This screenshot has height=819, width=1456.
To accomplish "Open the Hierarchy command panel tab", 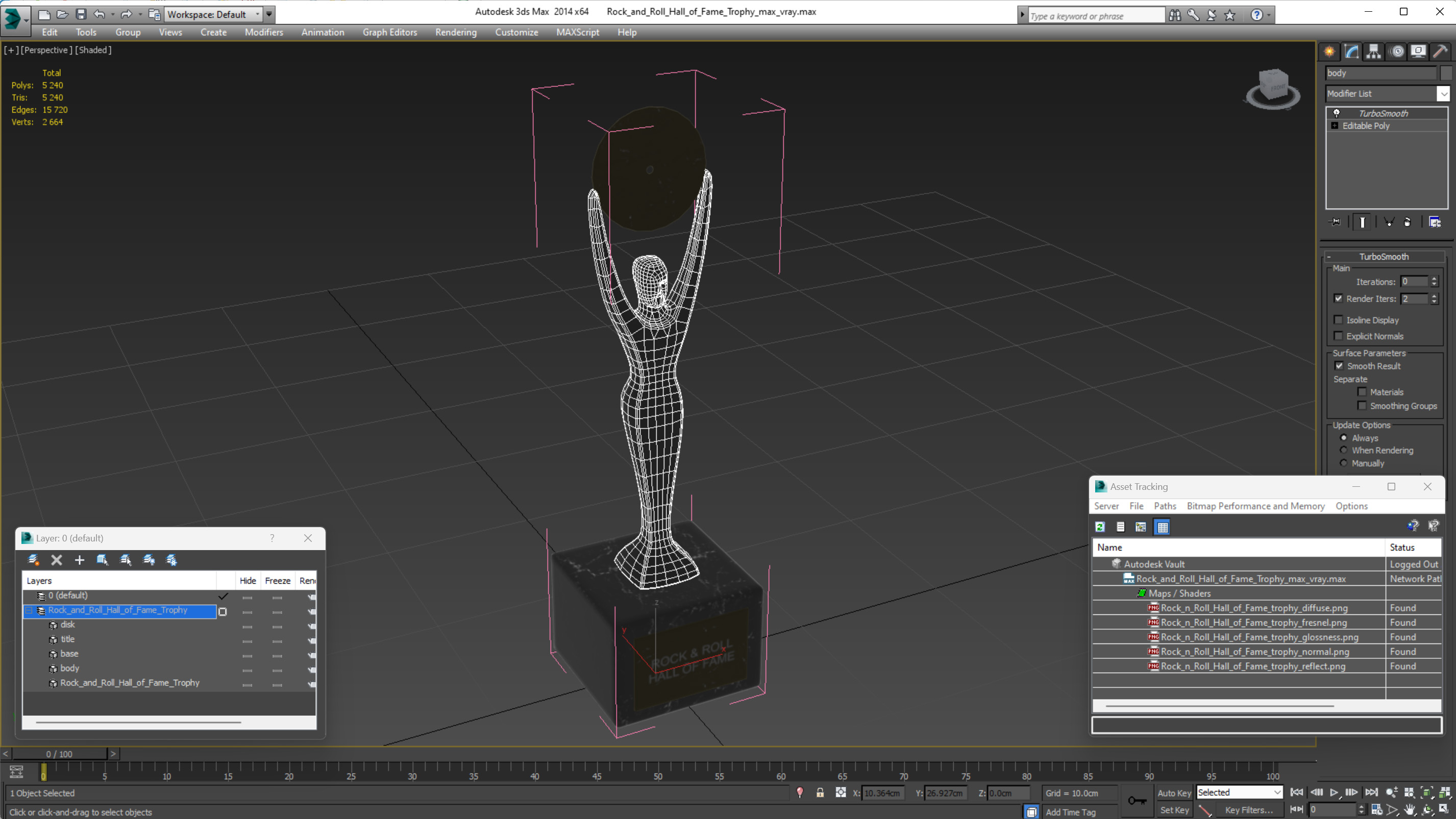I will tap(1373, 52).
